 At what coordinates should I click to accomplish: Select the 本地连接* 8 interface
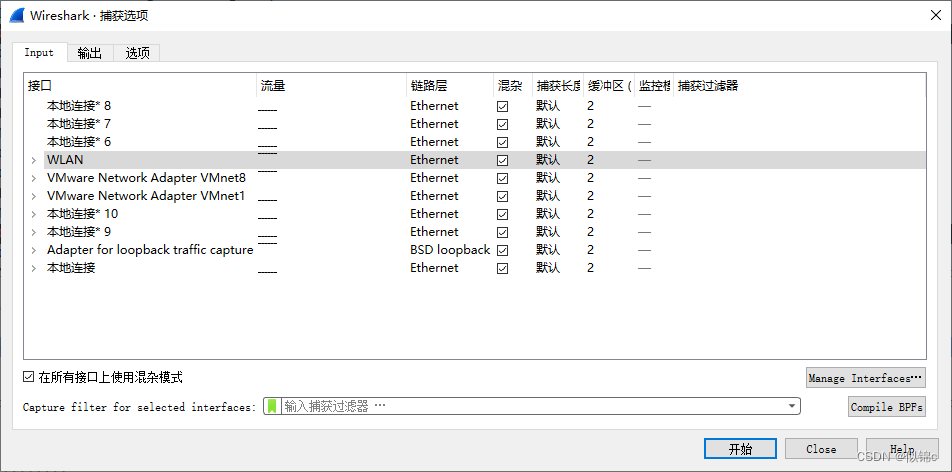click(79, 106)
